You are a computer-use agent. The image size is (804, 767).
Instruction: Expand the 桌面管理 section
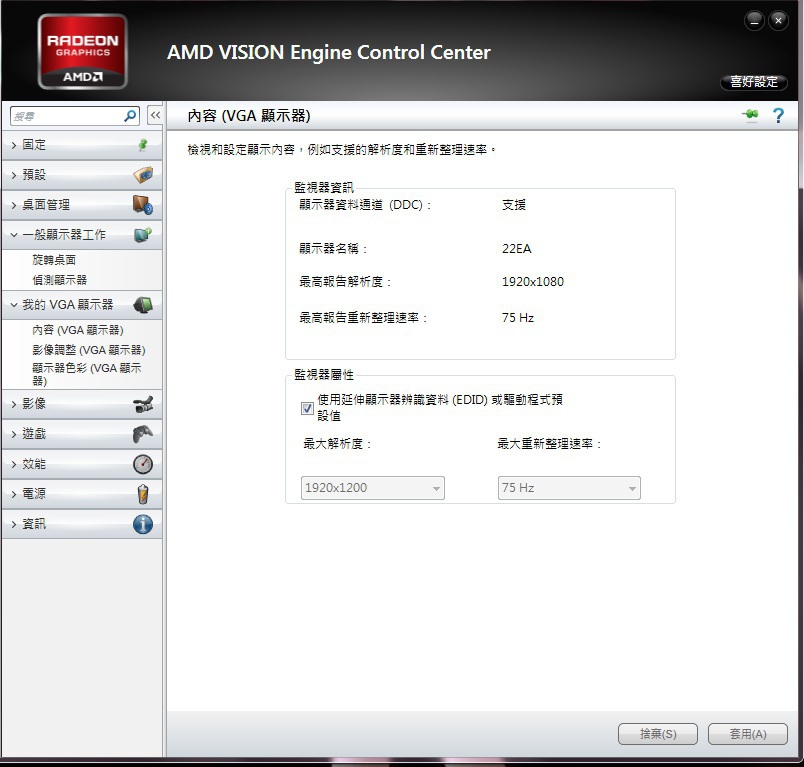(82, 205)
